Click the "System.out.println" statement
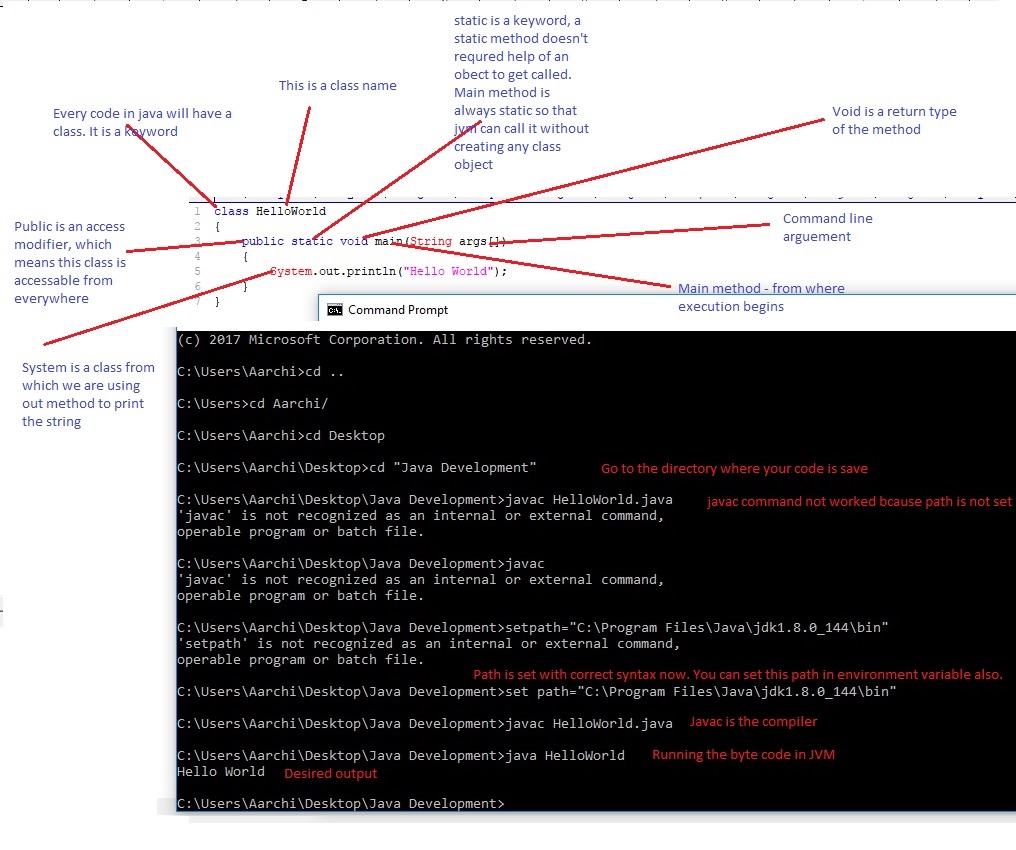The image size is (1016, 850). pyautogui.click(x=330, y=271)
